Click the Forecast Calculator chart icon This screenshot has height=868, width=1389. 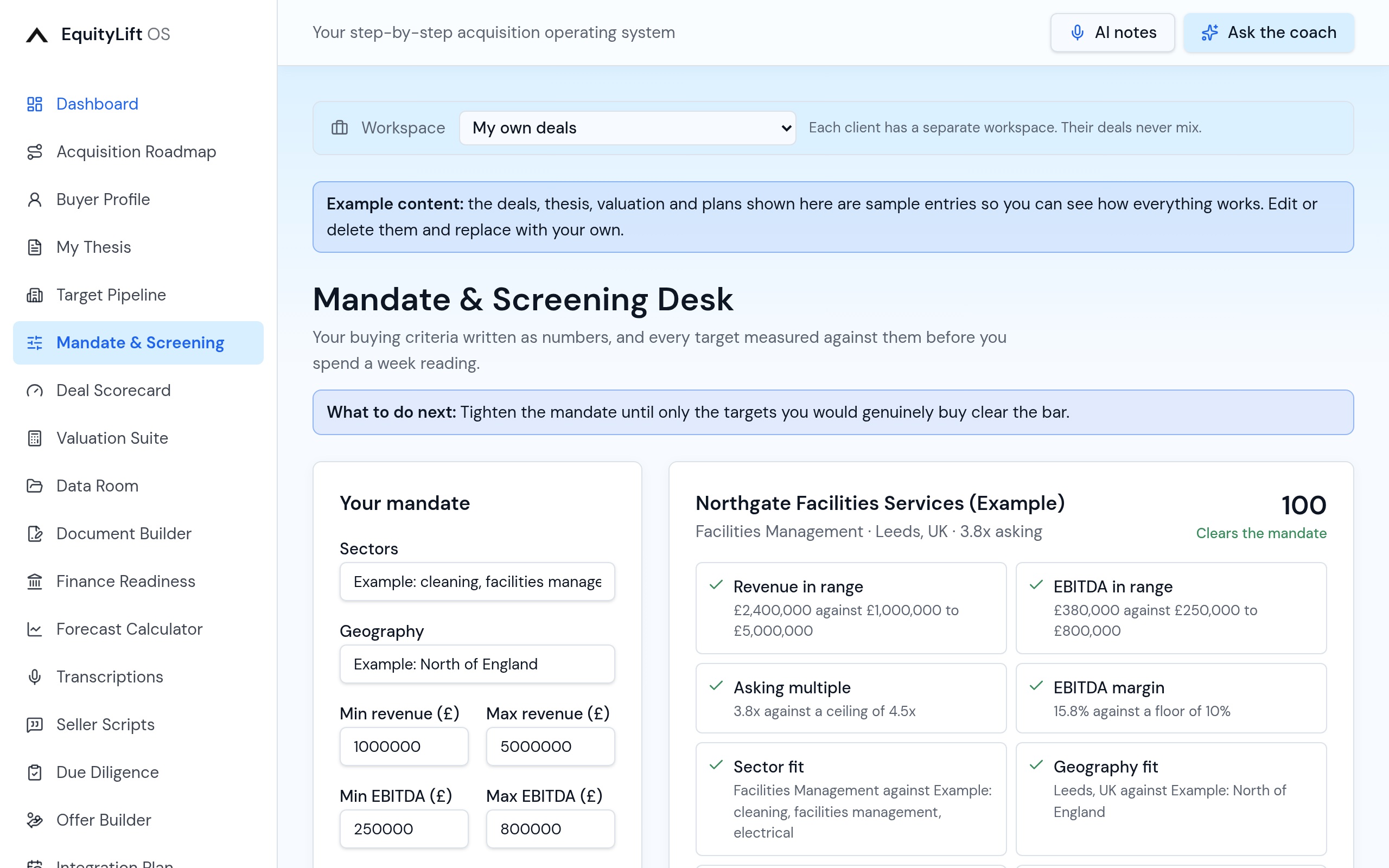pos(35,629)
